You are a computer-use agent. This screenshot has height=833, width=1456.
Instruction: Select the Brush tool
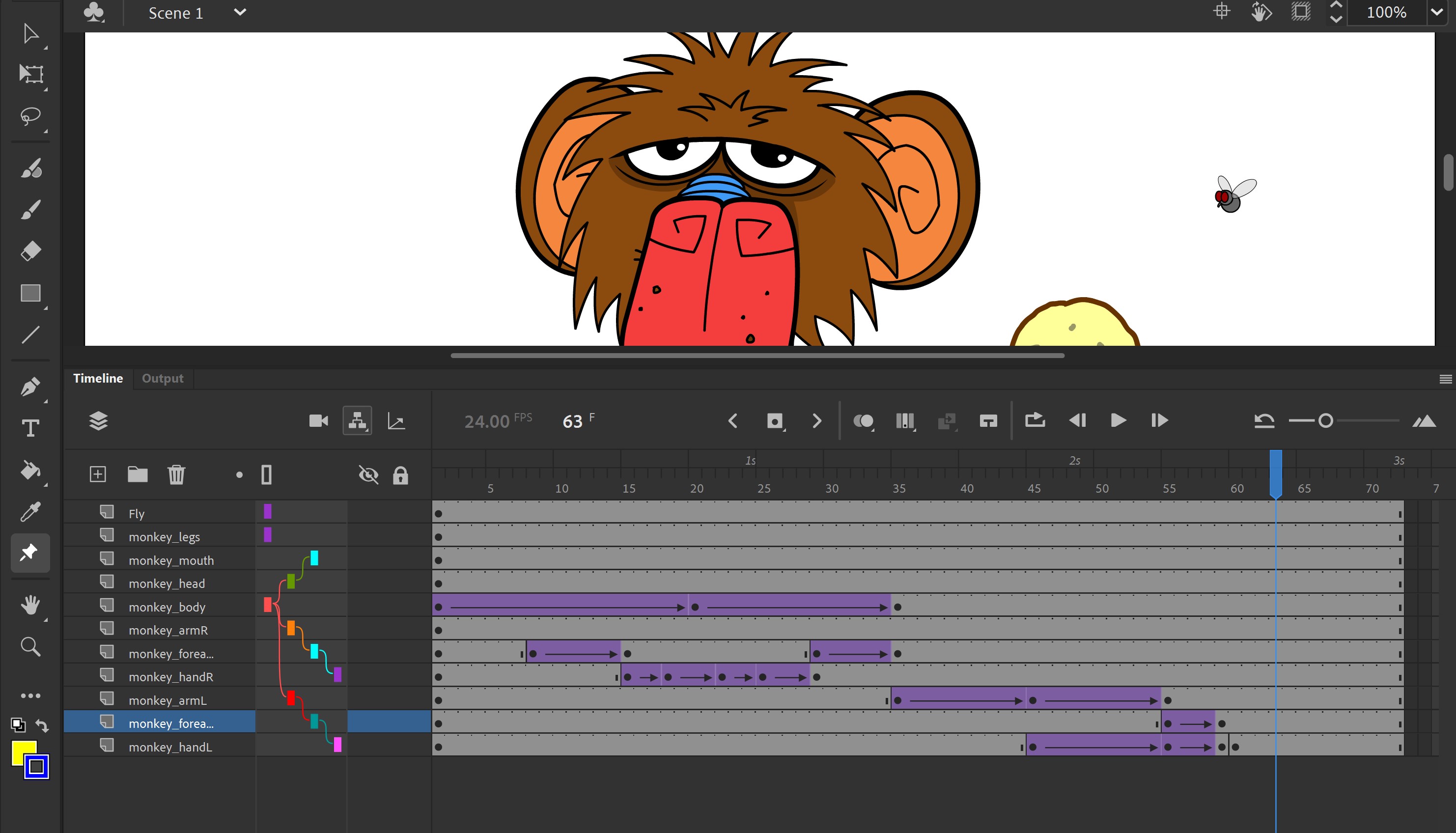pos(31,208)
